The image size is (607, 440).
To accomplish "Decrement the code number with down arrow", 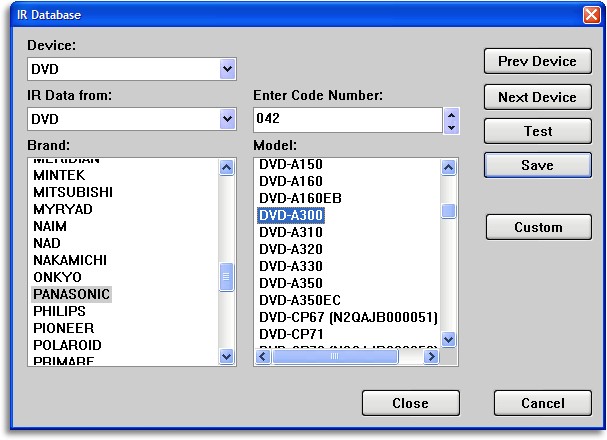I will click(451, 127).
